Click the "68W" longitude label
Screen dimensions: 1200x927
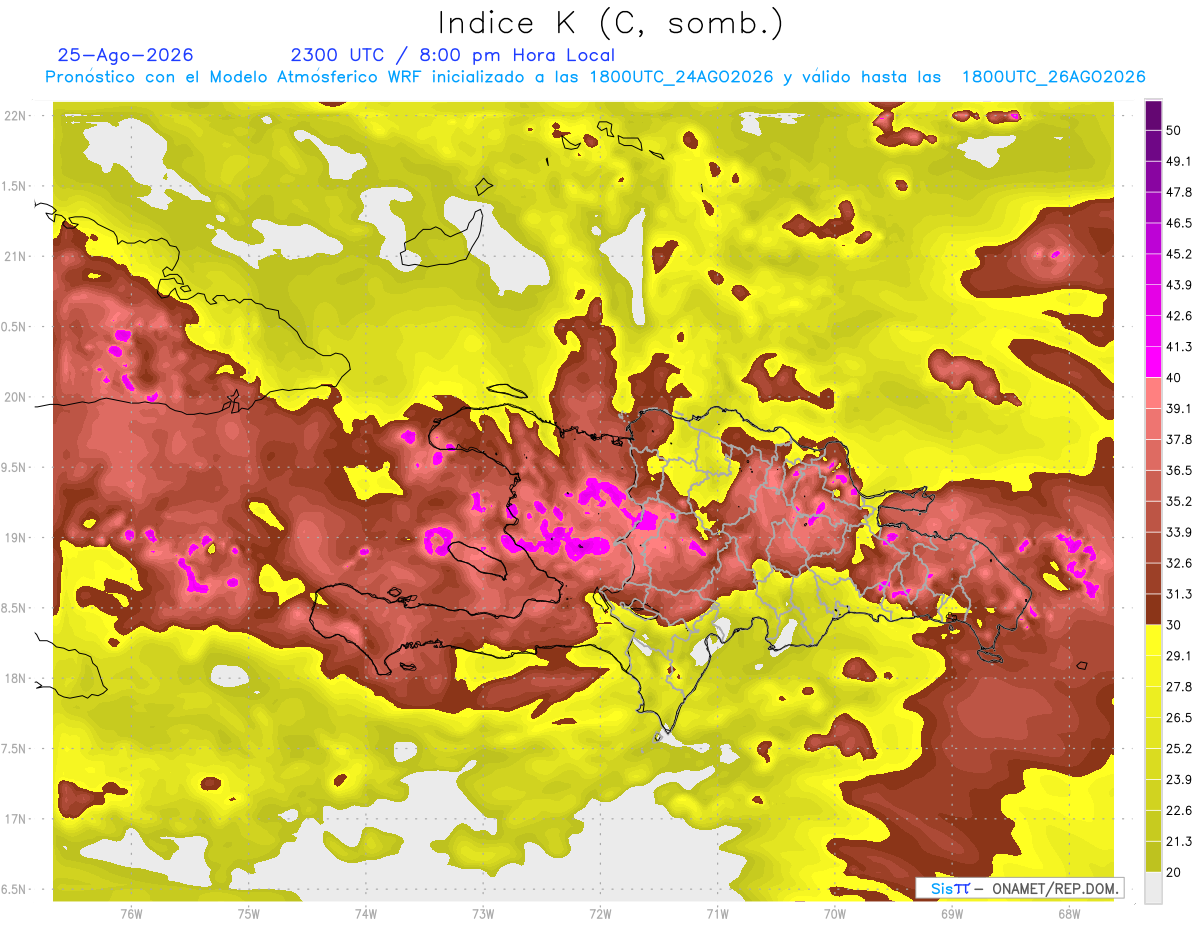1069,914
